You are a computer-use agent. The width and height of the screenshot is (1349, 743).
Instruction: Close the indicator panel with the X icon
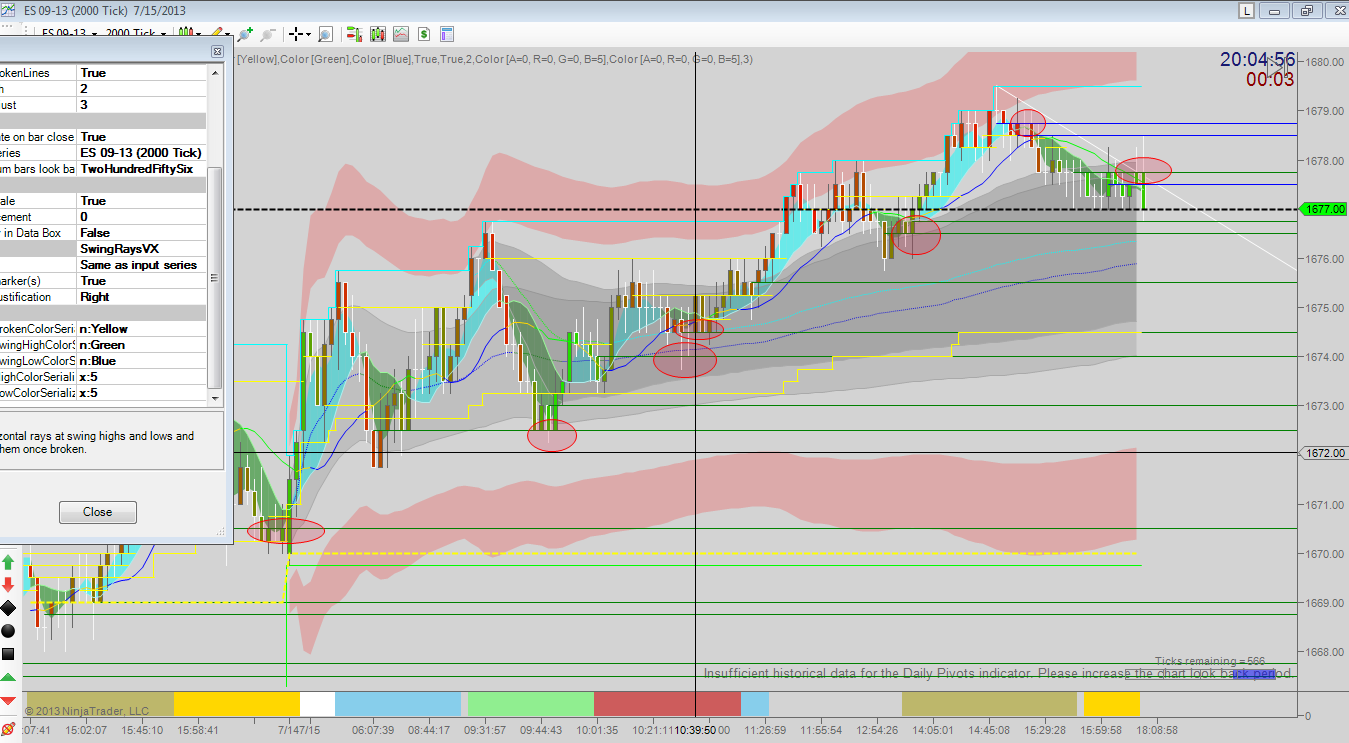tap(217, 51)
